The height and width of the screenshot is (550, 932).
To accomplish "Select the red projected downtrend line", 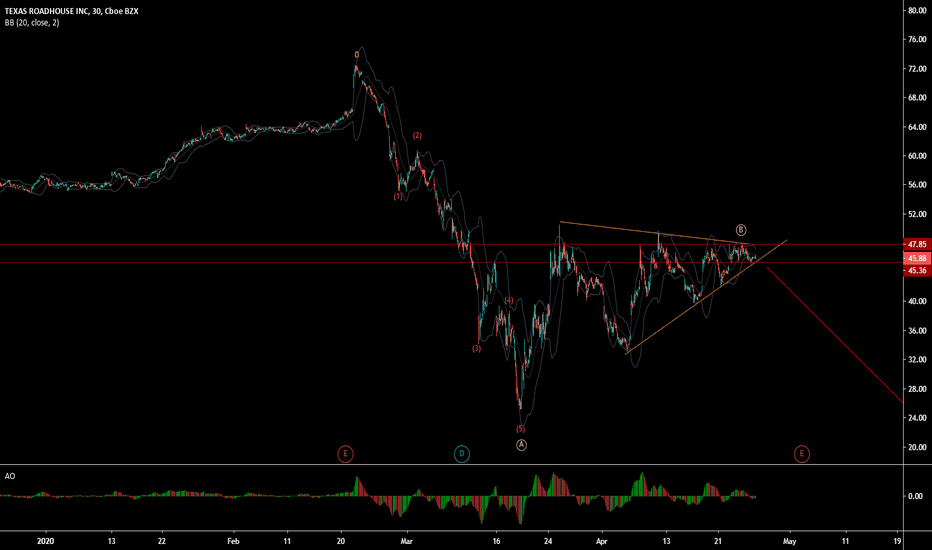I will point(835,335).
